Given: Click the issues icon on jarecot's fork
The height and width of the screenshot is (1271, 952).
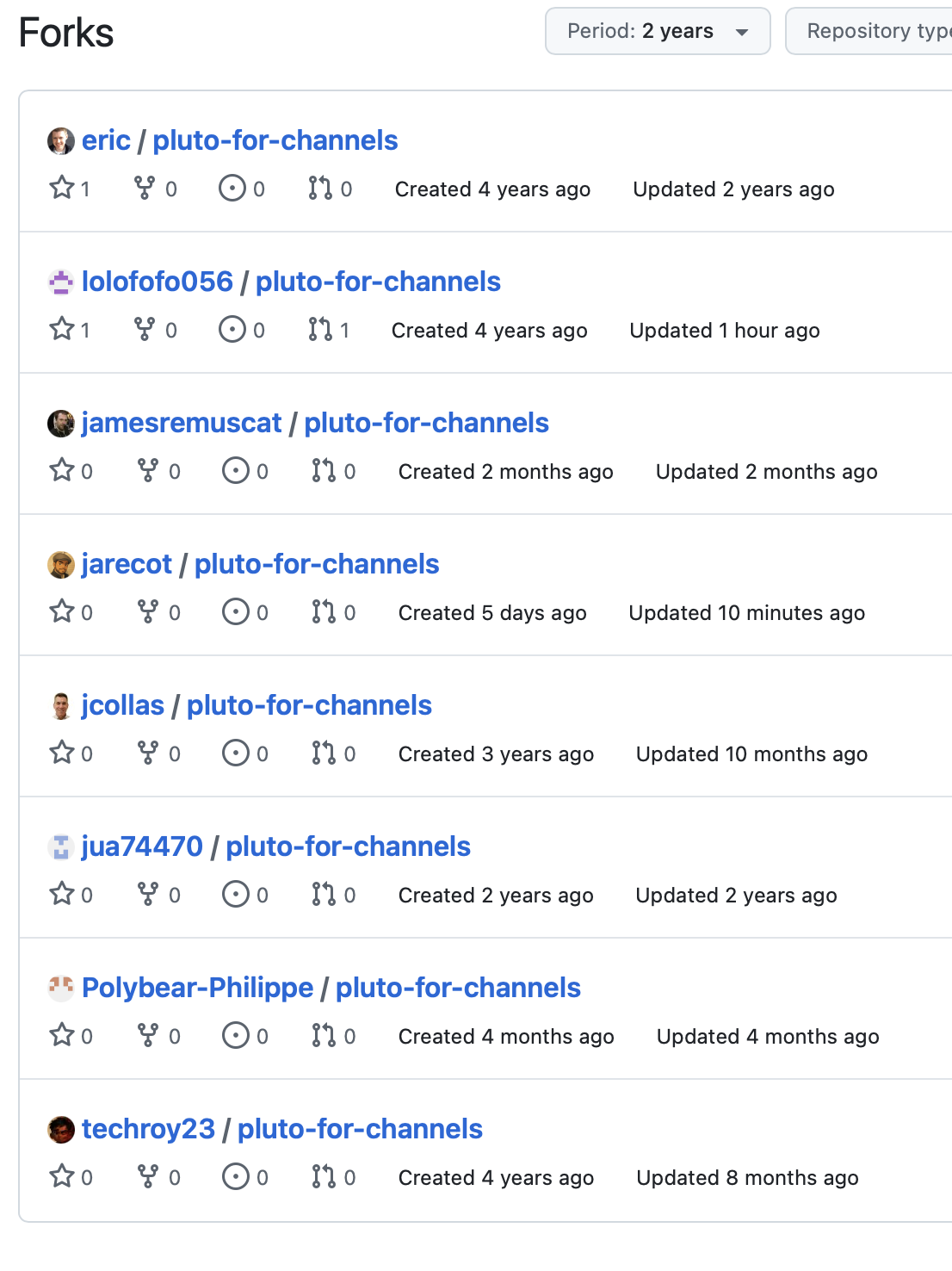Looking at the screenshot, I should 236,611.
